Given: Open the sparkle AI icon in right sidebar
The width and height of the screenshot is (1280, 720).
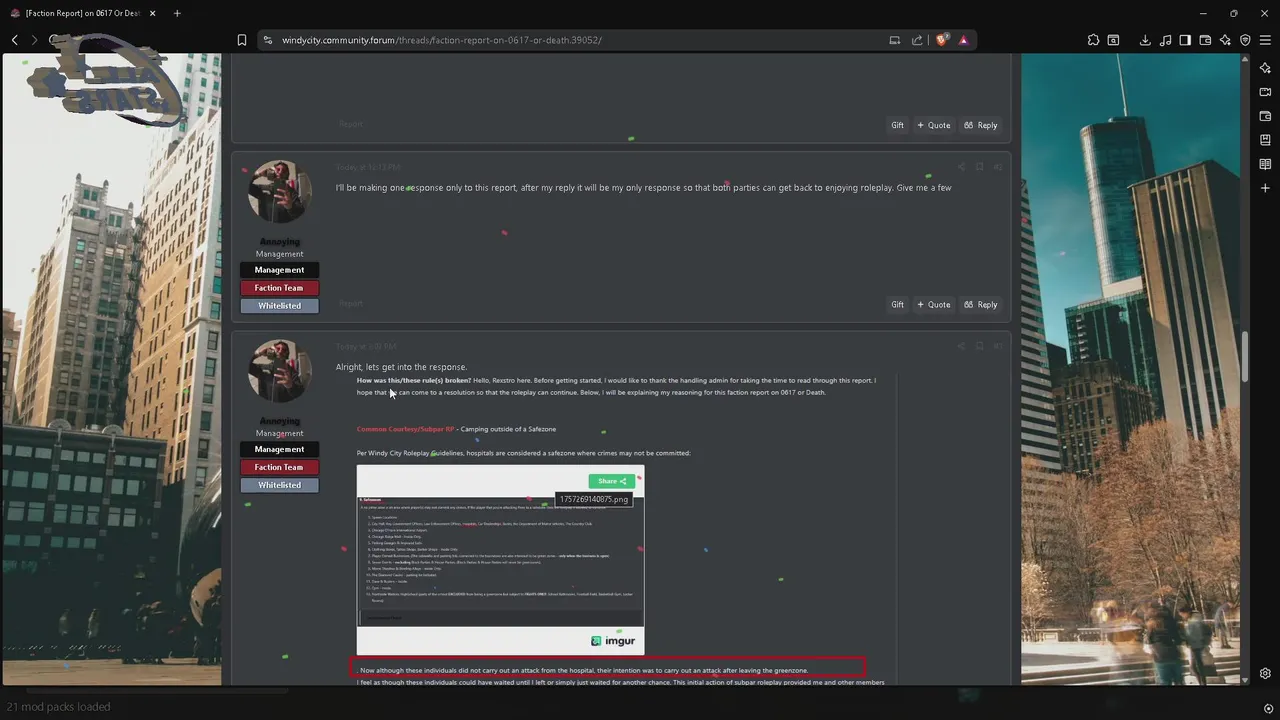Looking at the screenshot, I should 1265,68.
